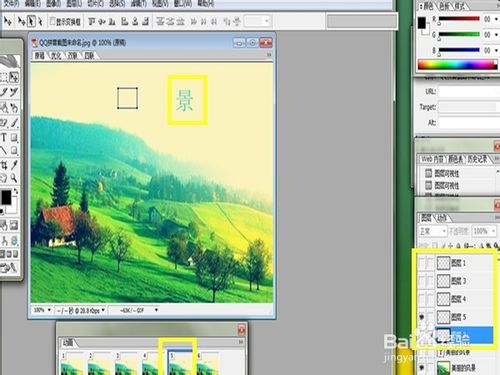Open the 100% zoom dropdown in status bar

click(x=42, y=310)
